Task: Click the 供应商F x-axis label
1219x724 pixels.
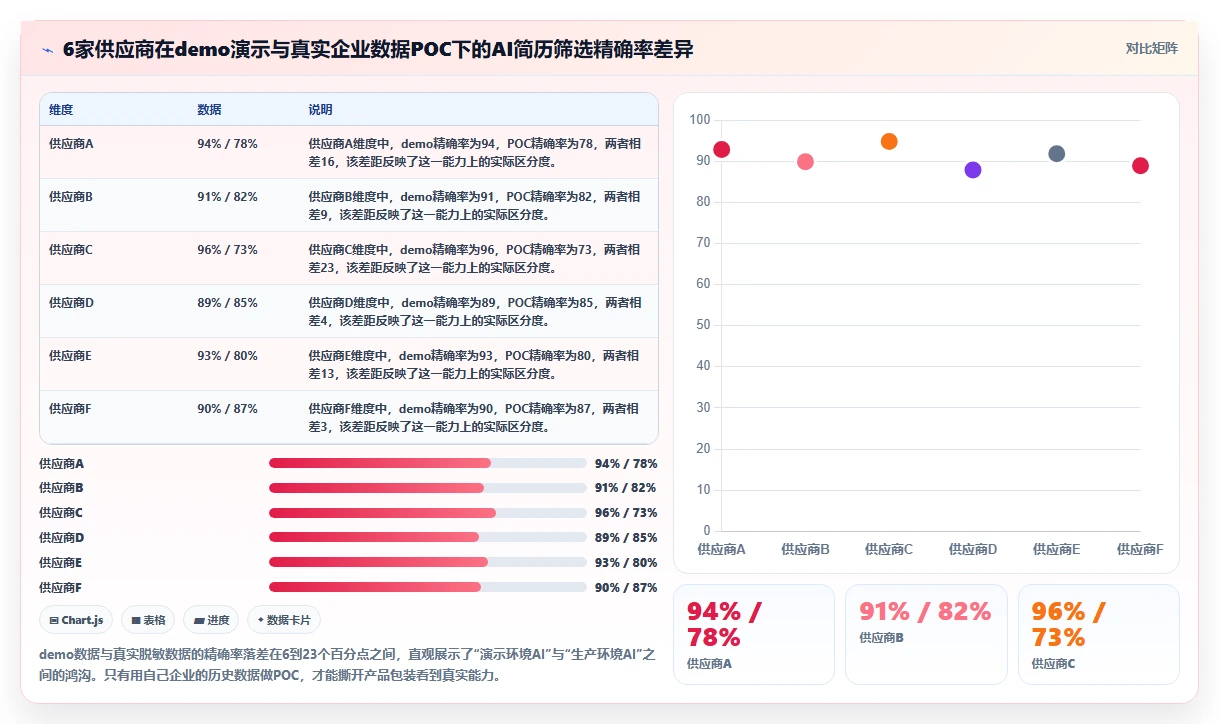Action: pyautogui.click(x=1140, y=549)
